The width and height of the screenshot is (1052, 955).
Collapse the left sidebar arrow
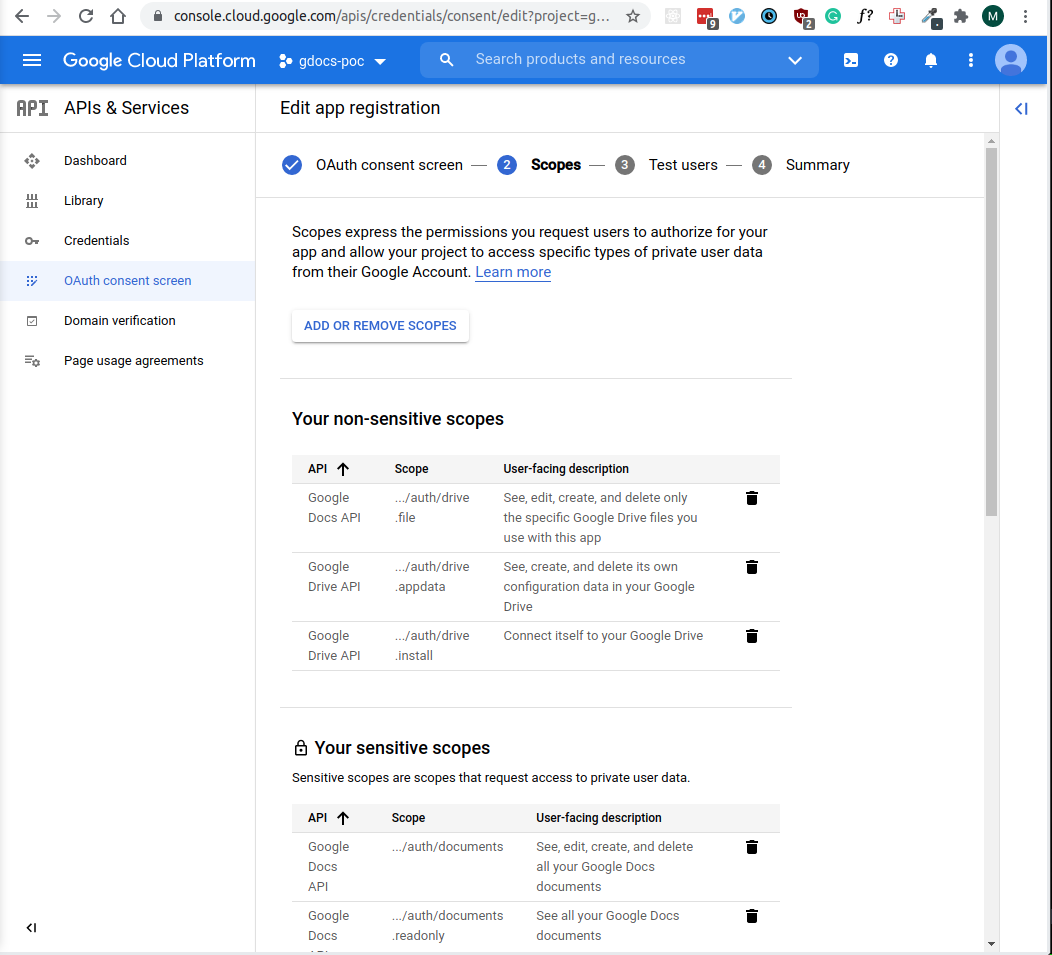pos(31,927)
